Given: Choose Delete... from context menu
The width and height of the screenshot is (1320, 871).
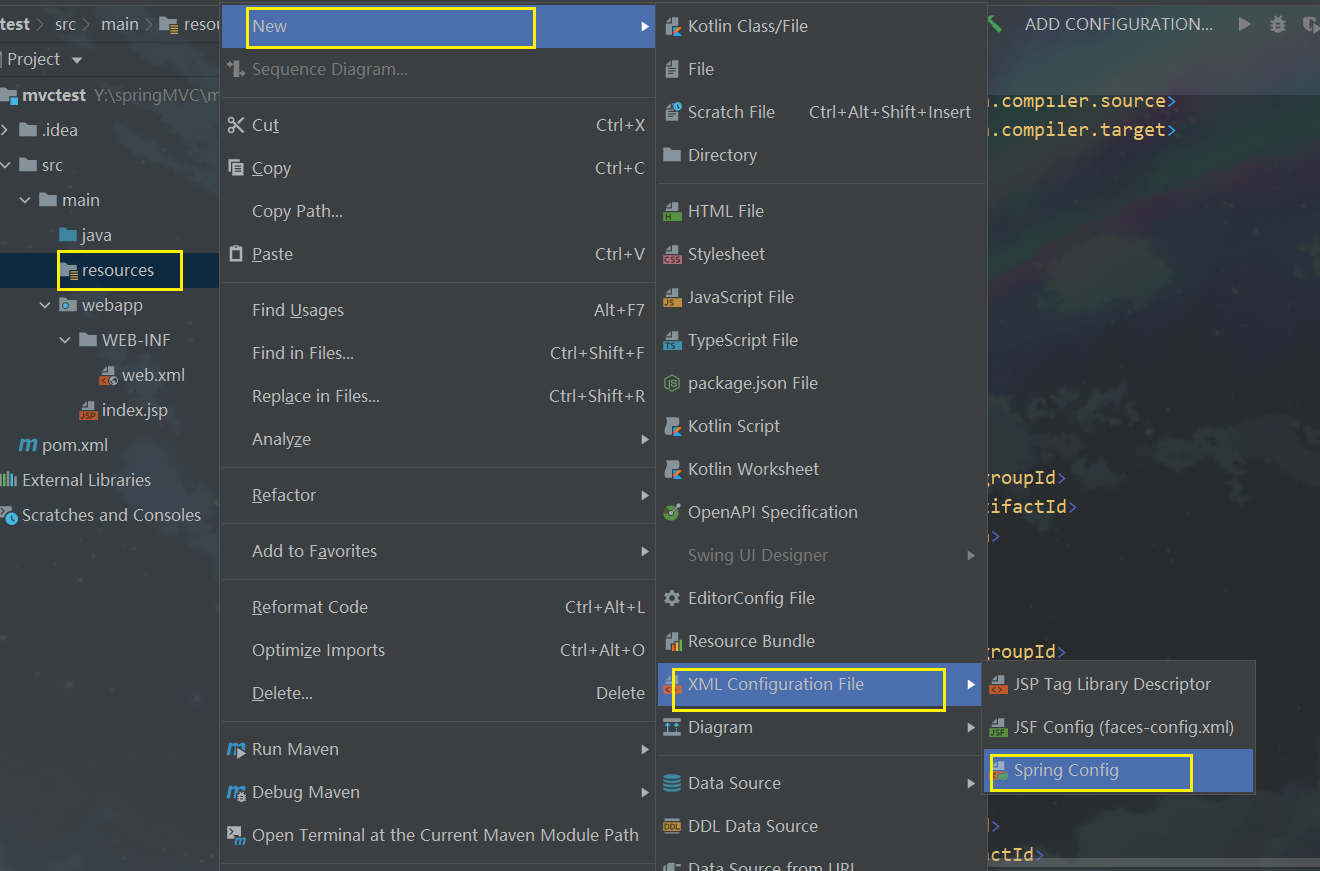Looking at the screenshot, I should pos(437,693).
